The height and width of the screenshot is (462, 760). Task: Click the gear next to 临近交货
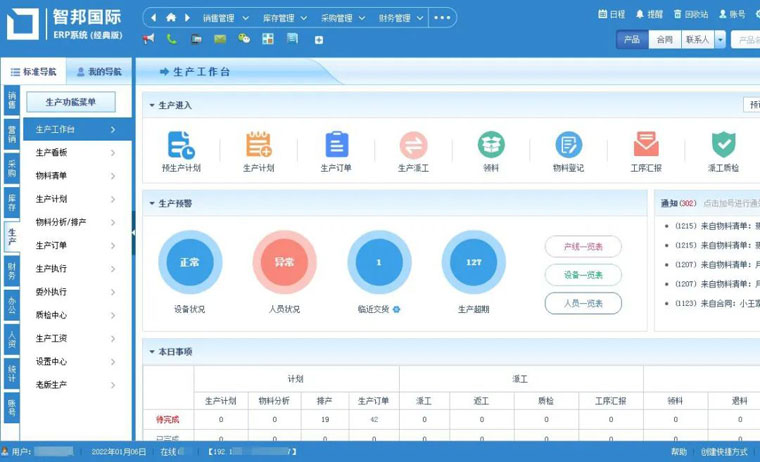tap(397, 310)
